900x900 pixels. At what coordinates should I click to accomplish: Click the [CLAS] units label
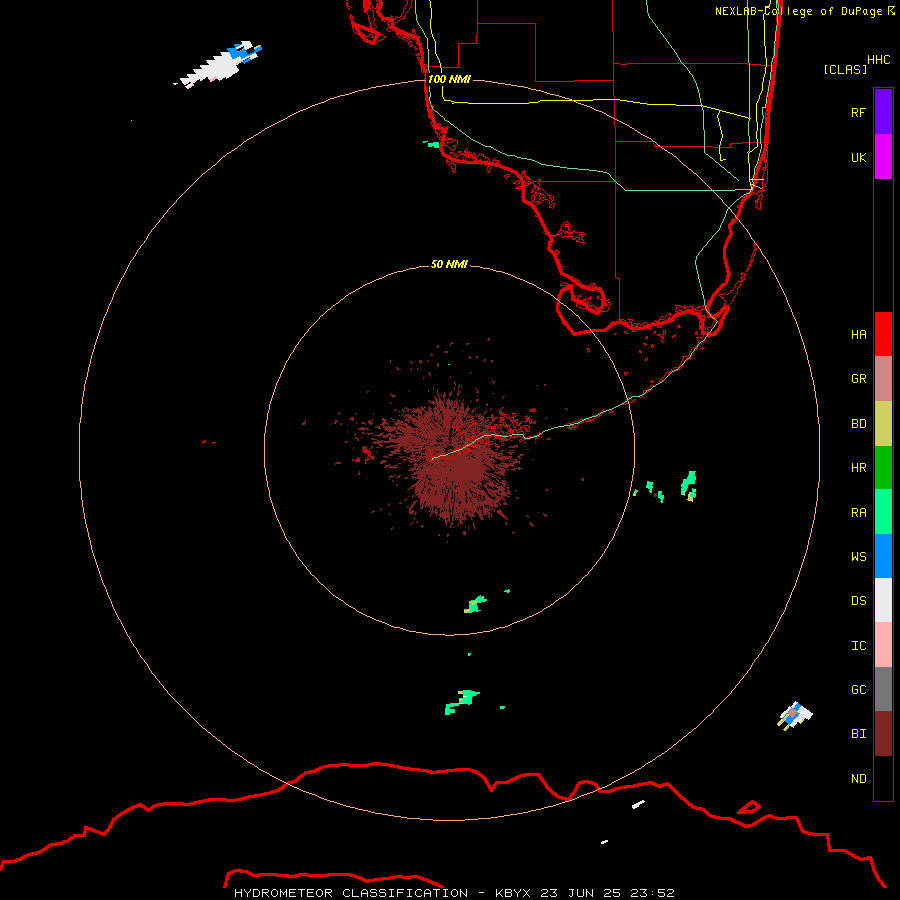[x=845, y=69]
